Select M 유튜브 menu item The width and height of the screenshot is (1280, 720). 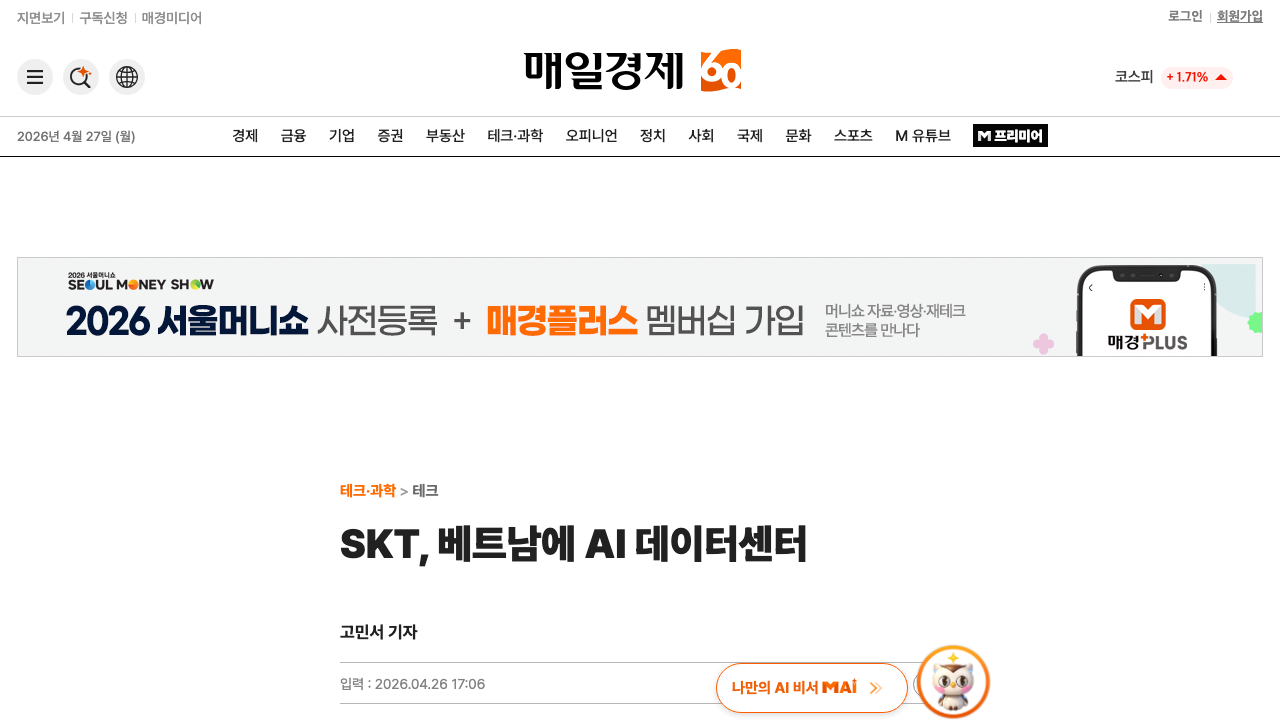923,136
